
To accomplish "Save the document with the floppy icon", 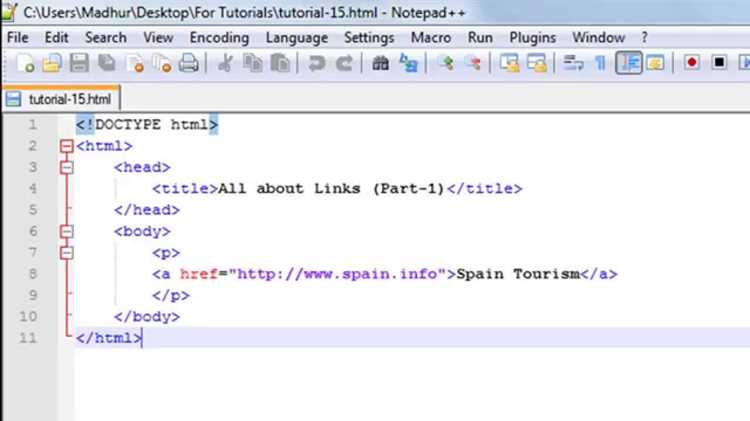I will [x=79, y=63].
